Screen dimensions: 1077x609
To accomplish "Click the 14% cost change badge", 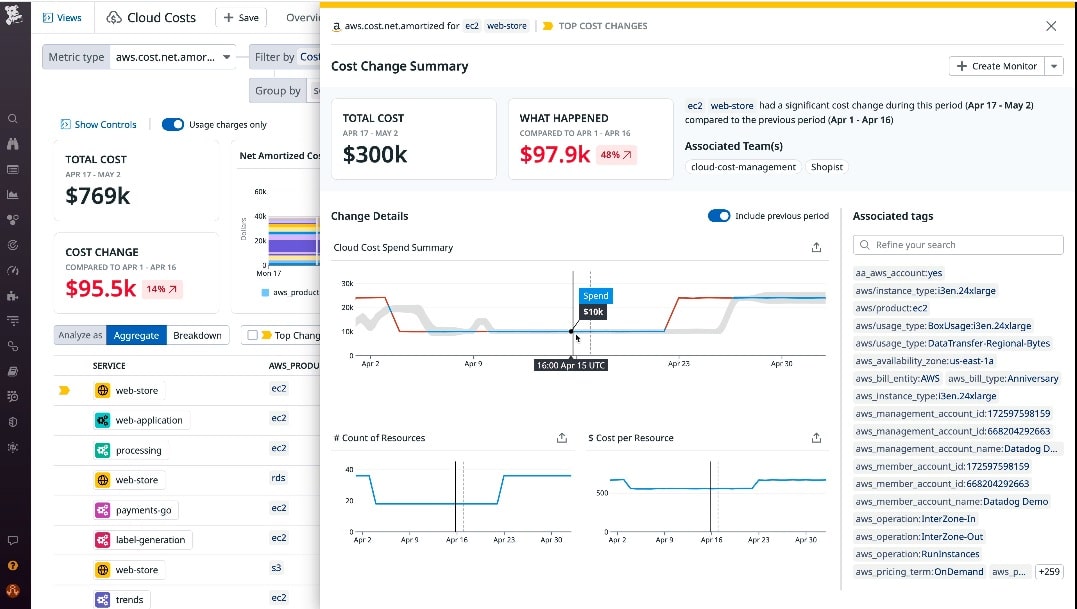I will [162, 289].
